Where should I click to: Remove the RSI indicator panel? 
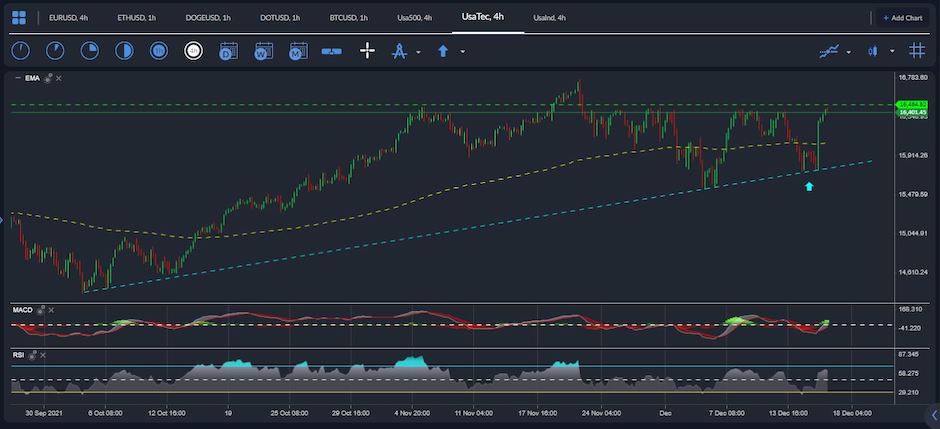(x=43, y=355)
